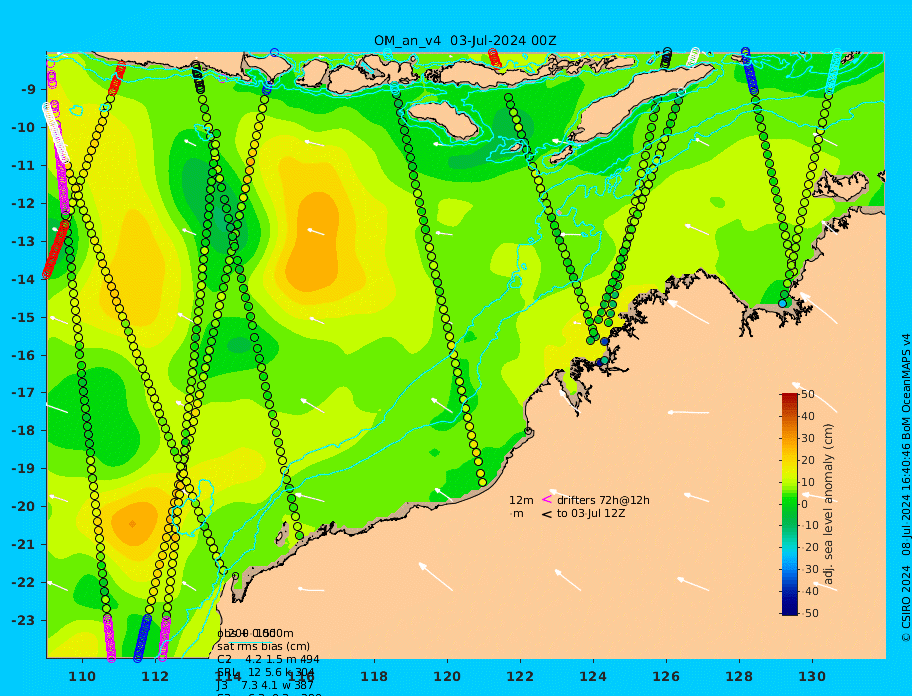The image size is (912, 696).
Task: Click longitude axis label 122
Action: coord(520,676)
